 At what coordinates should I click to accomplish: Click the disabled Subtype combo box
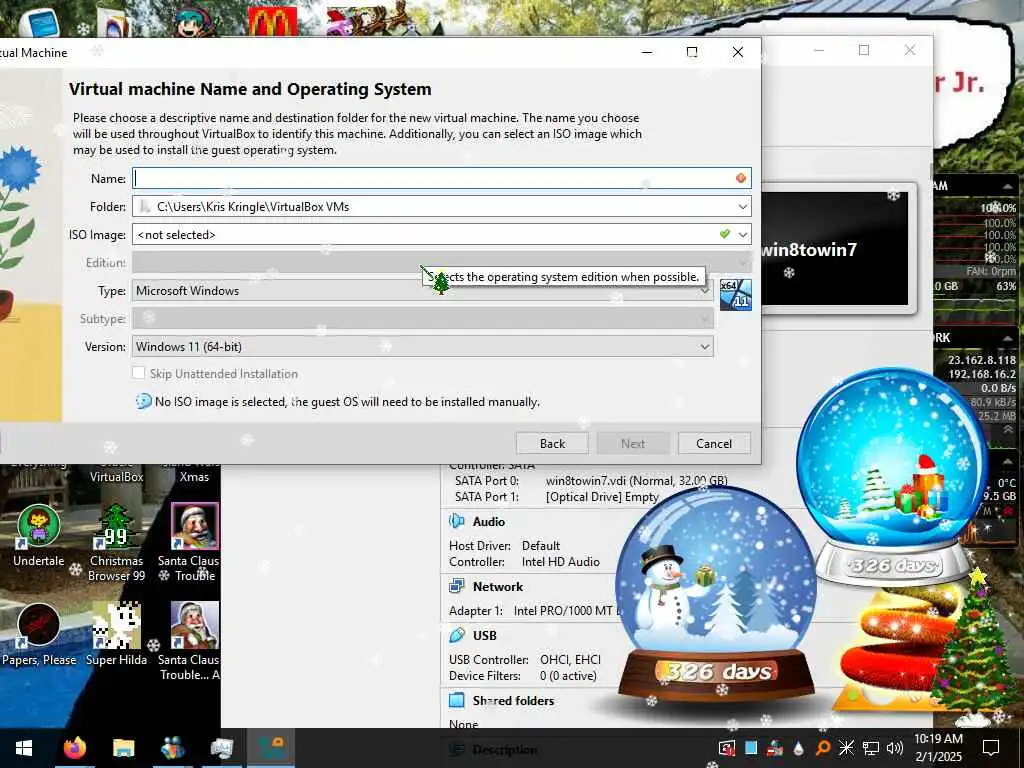point(423,319)
